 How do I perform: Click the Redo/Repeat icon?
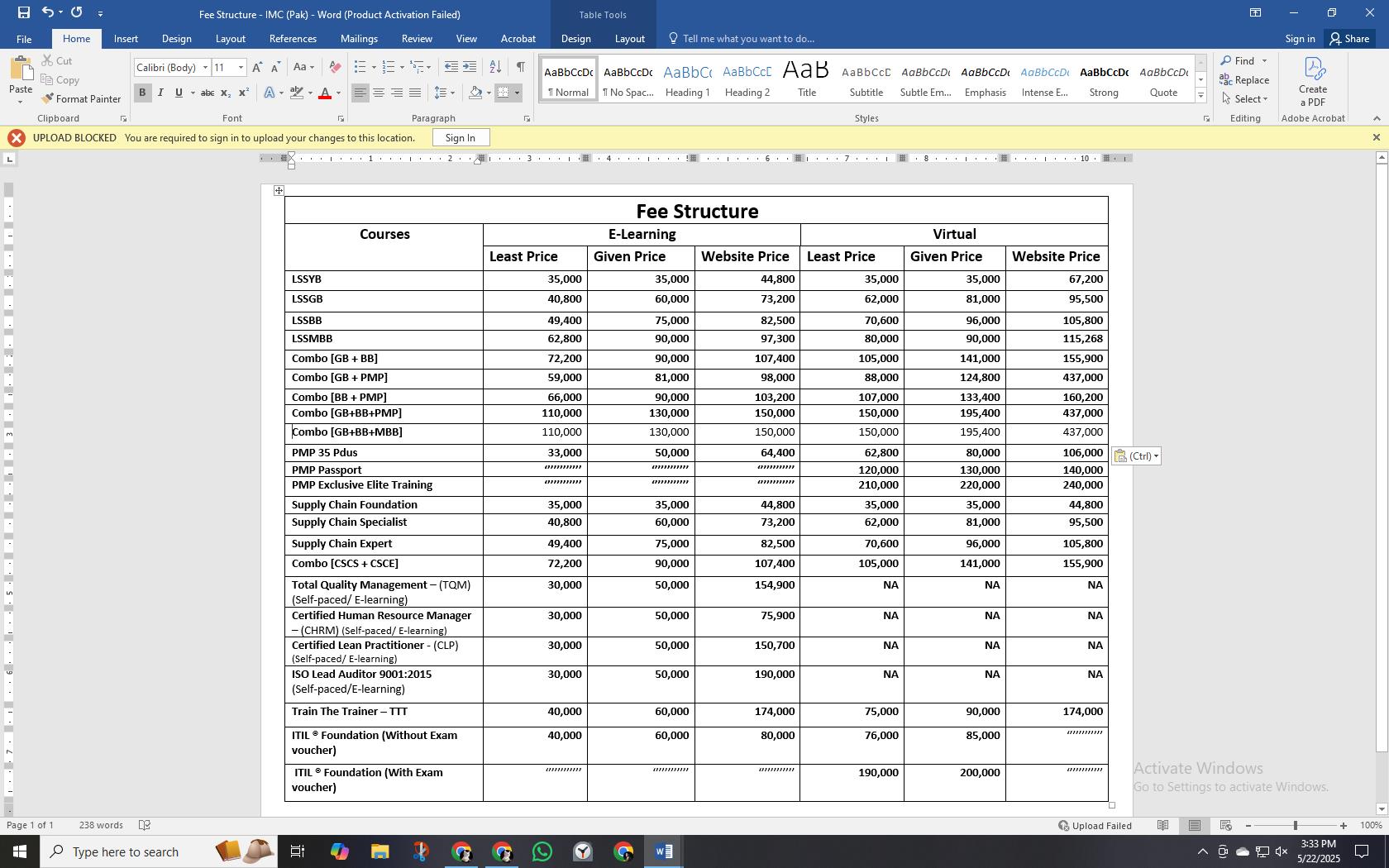[x=76, y=12]
